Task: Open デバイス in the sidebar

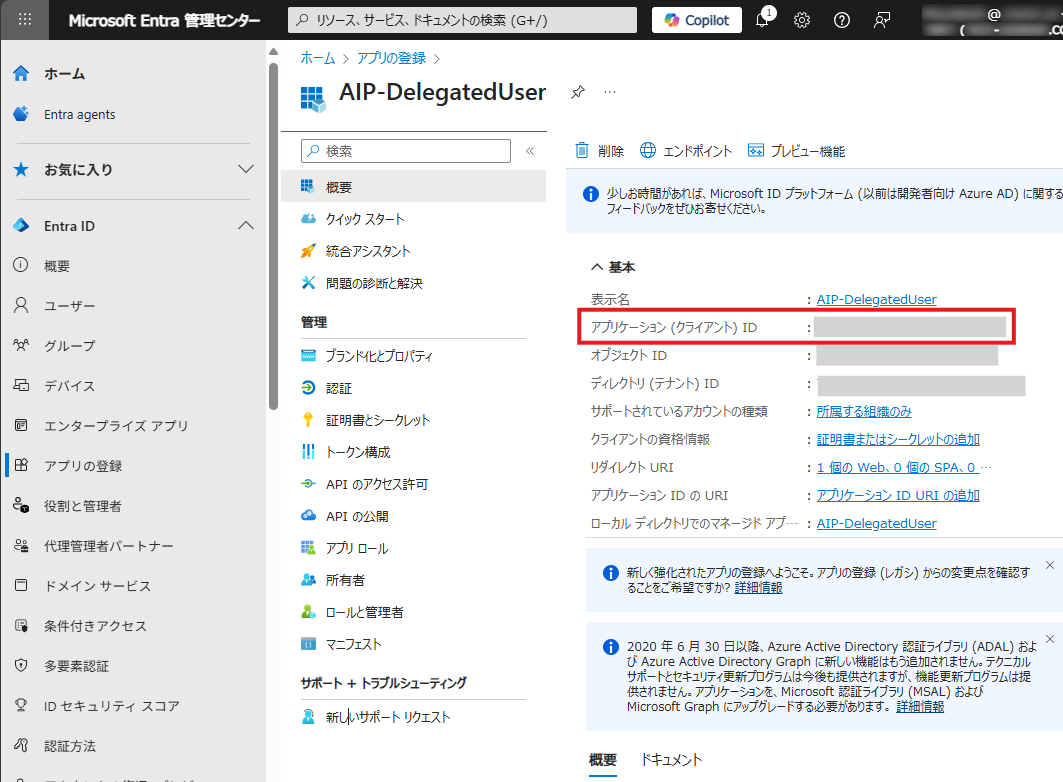Action: pos(69,386)
